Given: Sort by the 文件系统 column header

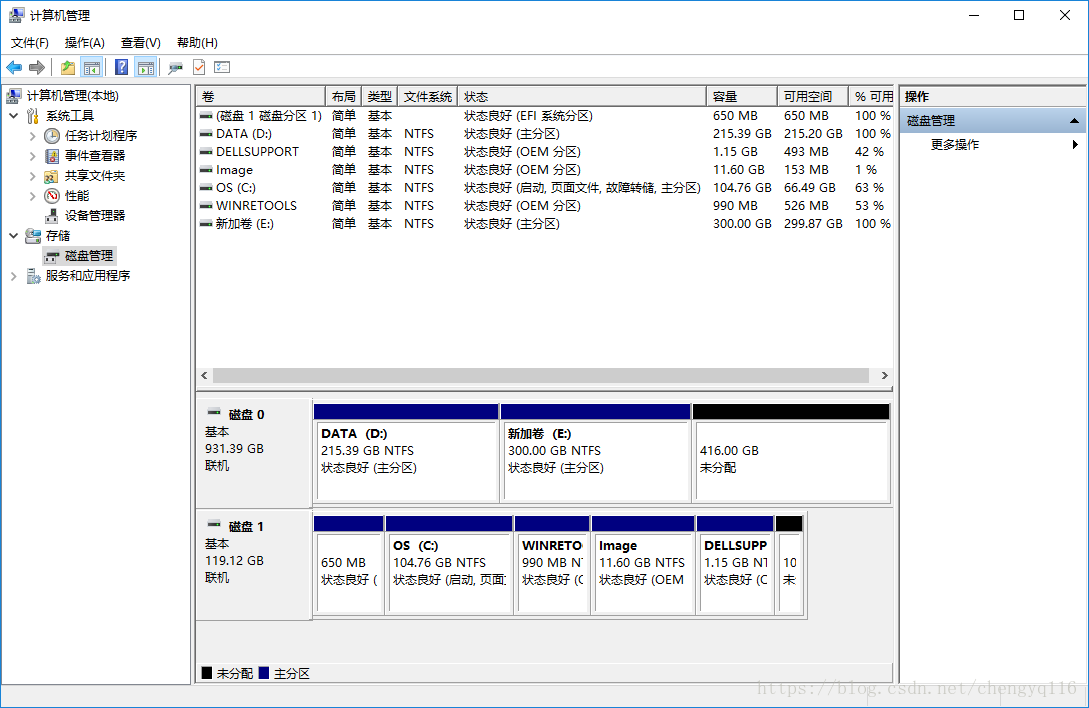Looking at the screenshot, I should (428, 97).
